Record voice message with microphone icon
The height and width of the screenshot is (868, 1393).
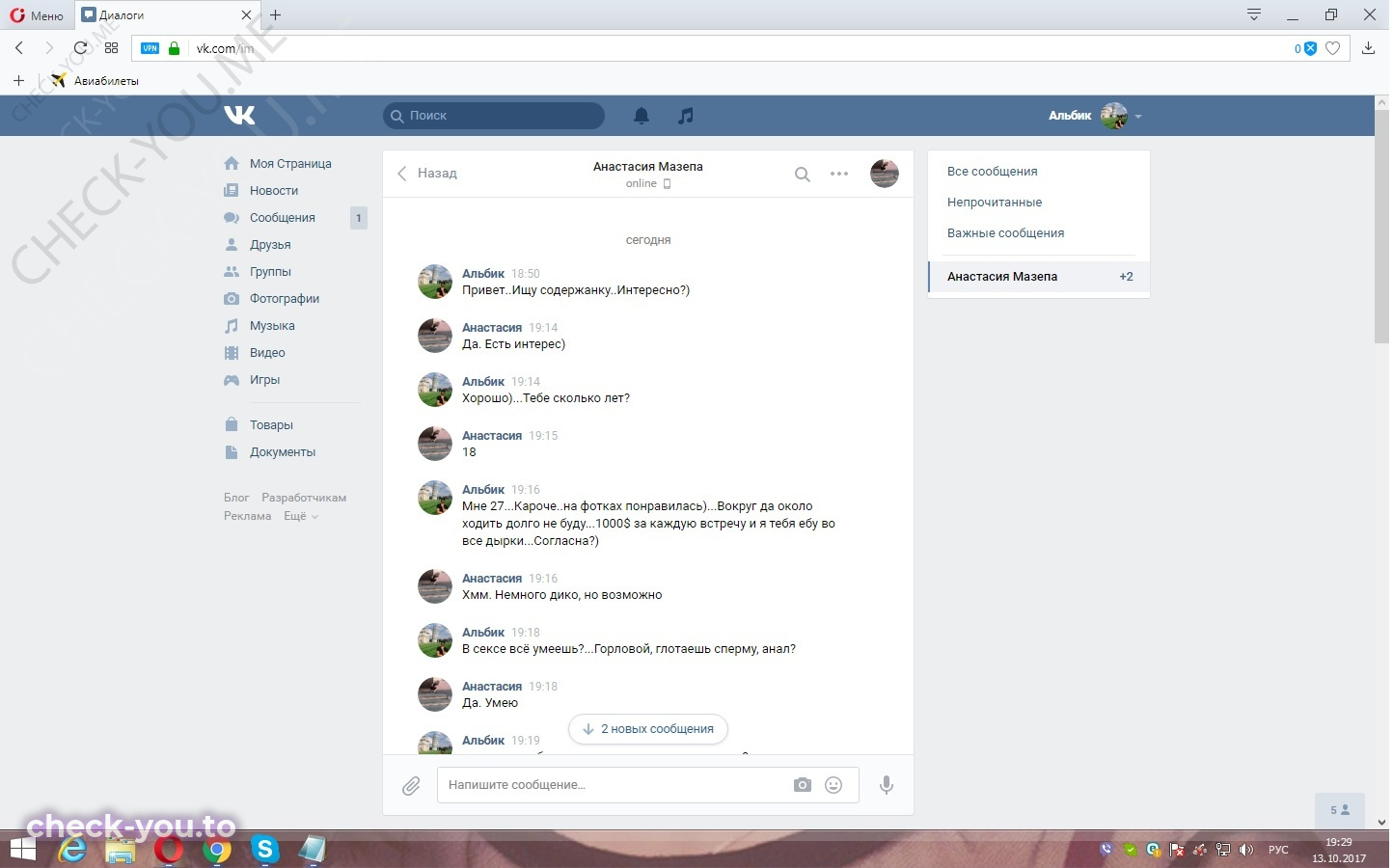[887, 785]
